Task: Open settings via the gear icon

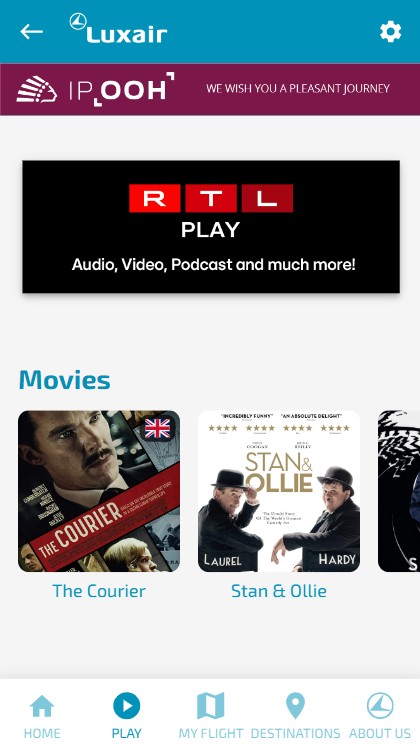Action: tap(390, 32)
